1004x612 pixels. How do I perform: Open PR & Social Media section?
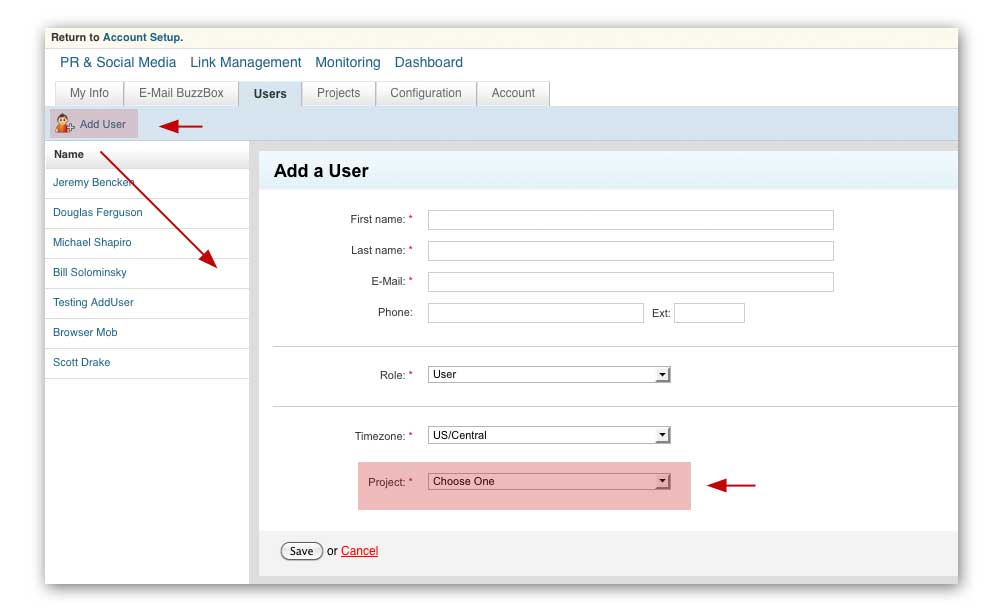(x=118, y=63)
